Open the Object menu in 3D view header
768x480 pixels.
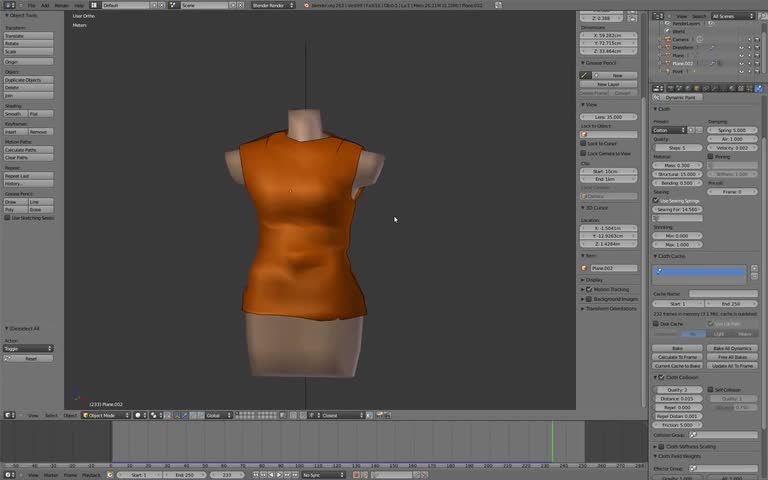coord(70,415)
